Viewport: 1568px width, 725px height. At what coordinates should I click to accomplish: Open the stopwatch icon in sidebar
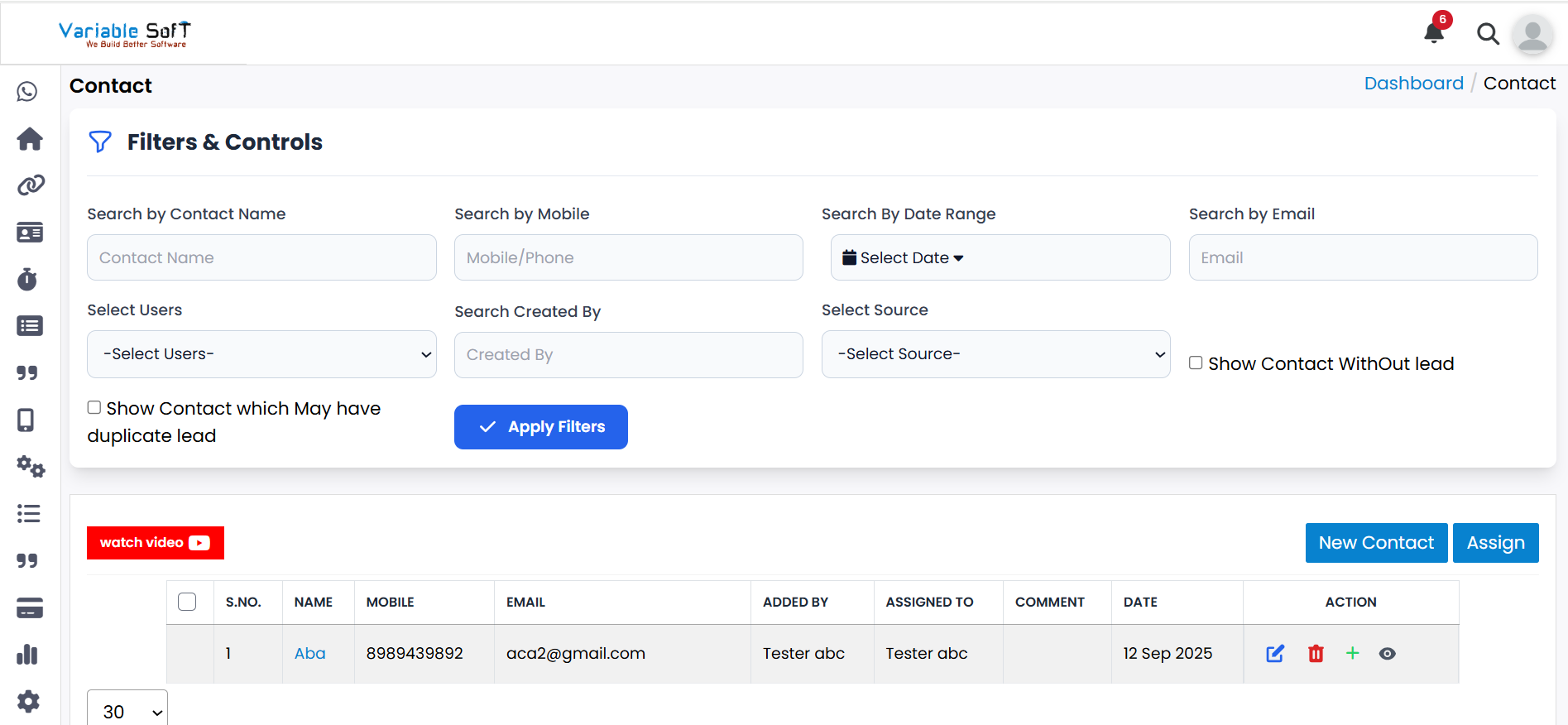pos(28,280)
